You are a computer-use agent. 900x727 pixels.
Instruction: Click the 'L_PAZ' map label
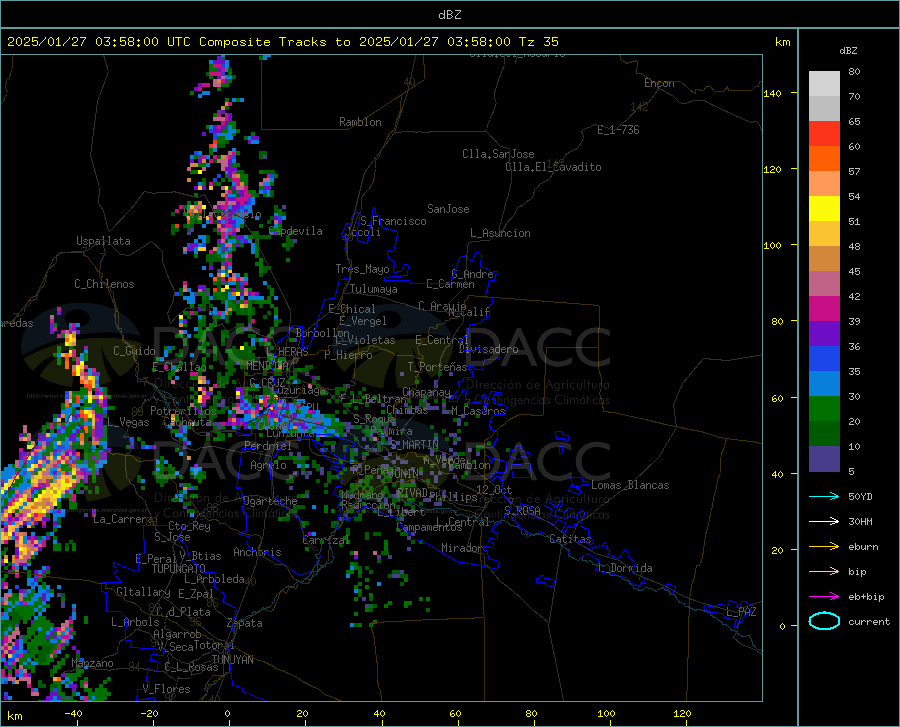click(x=741, y=612)
